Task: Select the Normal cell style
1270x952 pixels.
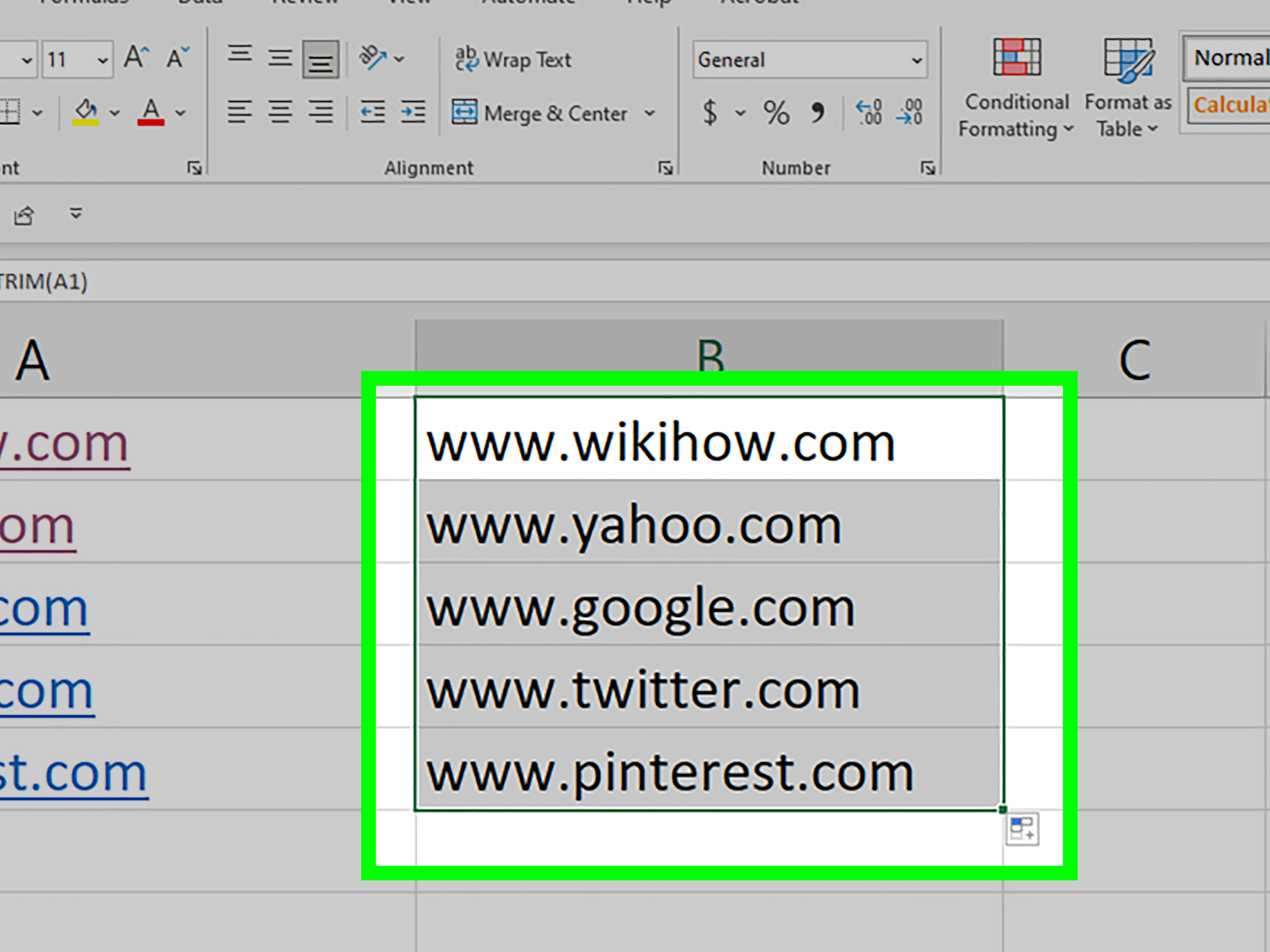Action: 1227,58
